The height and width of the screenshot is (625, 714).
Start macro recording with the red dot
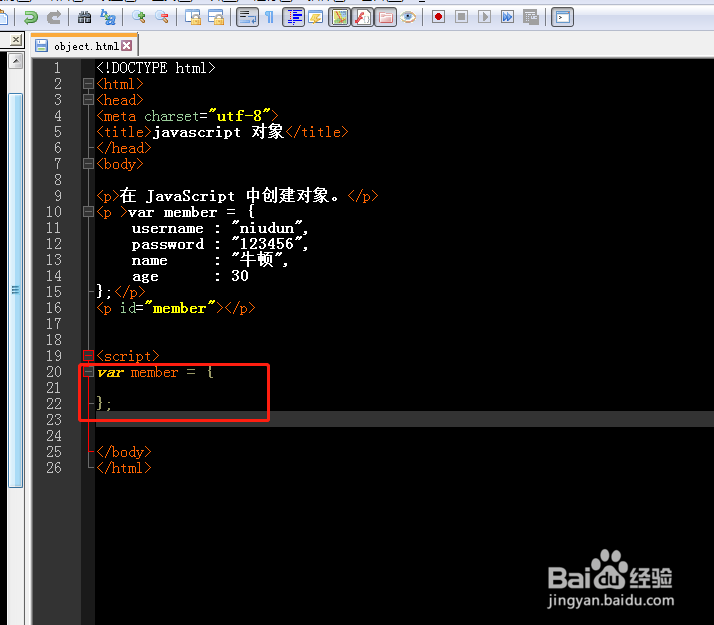click(439, 17)
